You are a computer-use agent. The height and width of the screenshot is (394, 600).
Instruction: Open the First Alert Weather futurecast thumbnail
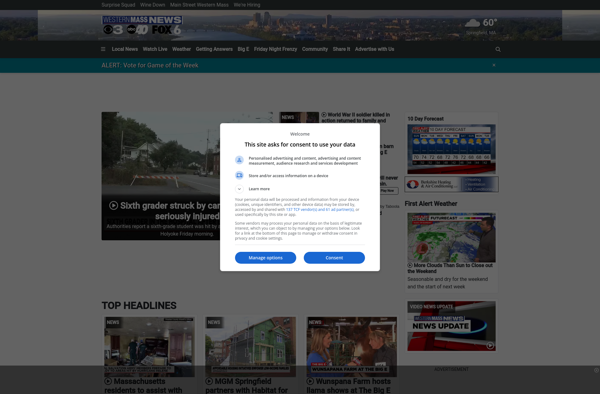pos(452,238)
